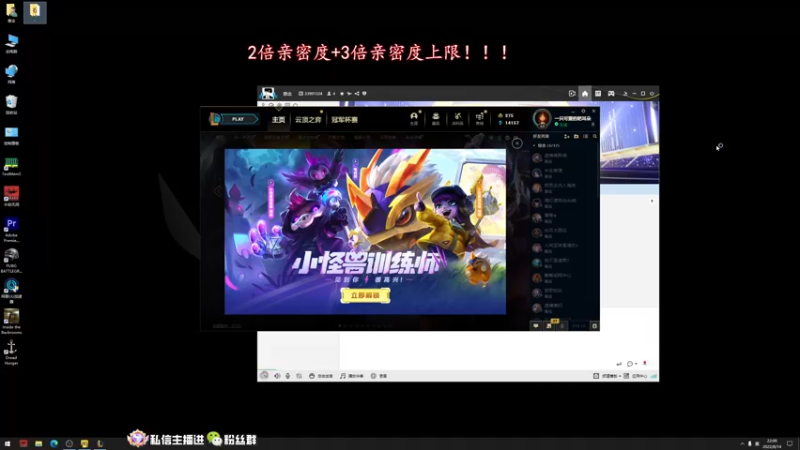Click the friends list view options icon
This screenshot has height=450, width=800.
tap(586, 136)
